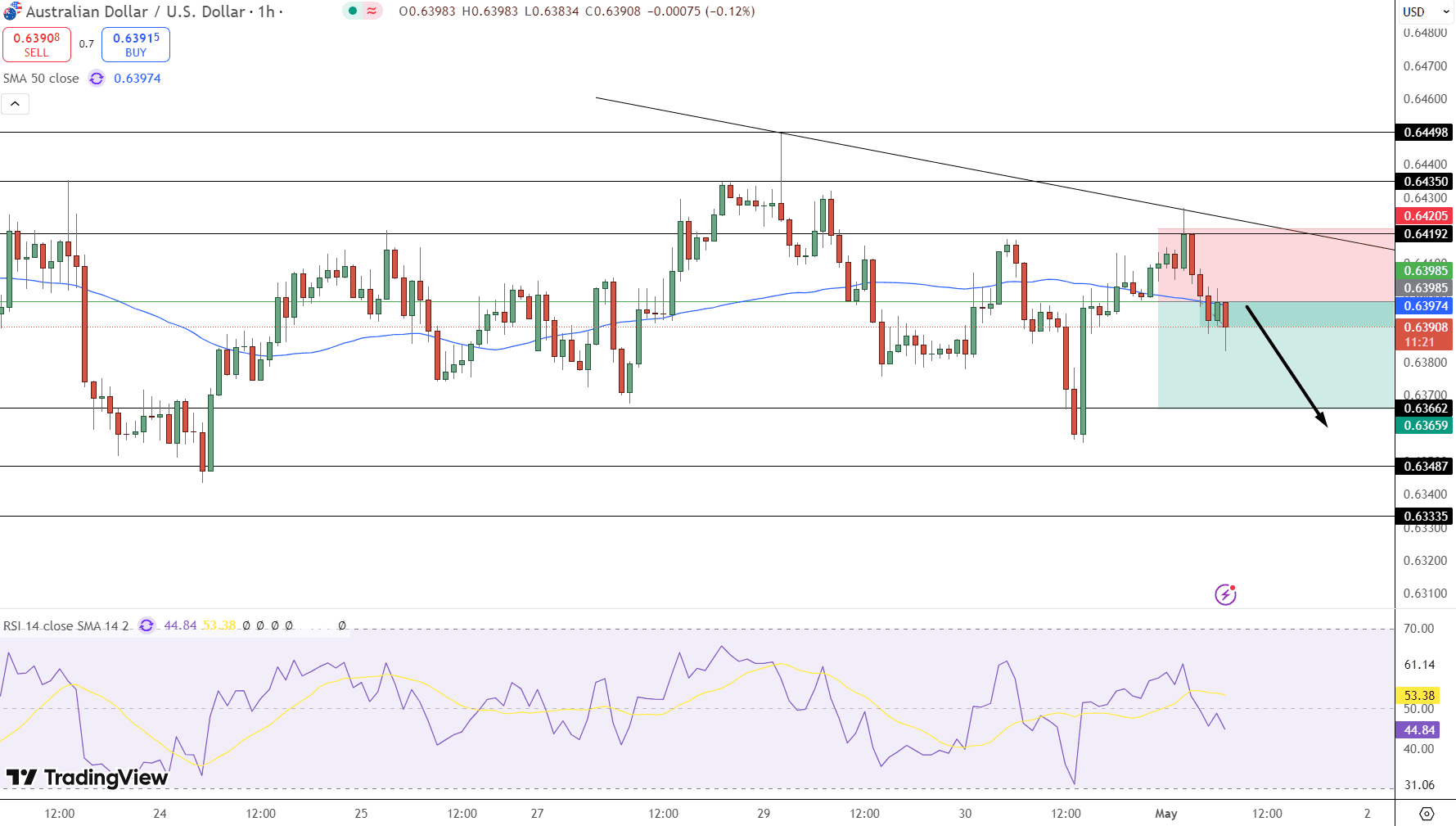
Task: Click the red delayed-data wave indicator
Action: coord(372,11)
